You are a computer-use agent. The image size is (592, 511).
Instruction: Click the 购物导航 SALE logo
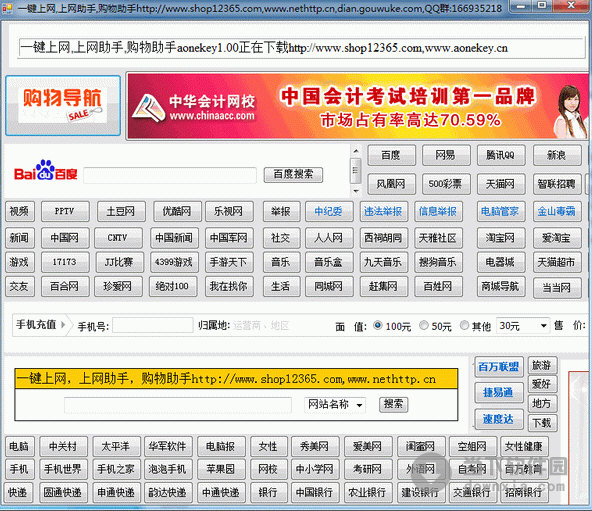[63, 106]
